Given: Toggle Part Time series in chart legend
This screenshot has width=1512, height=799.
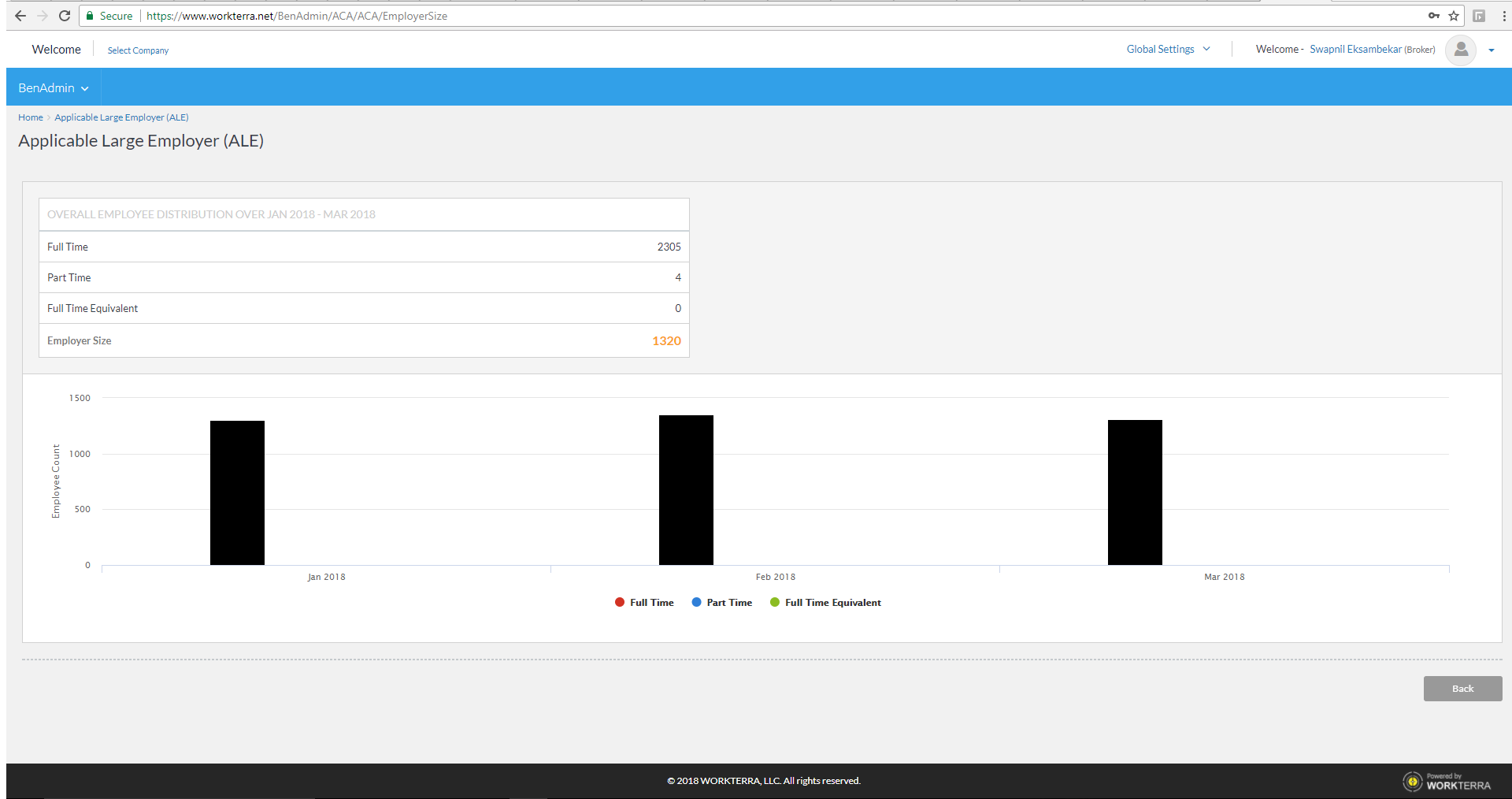Looking at the screenshot, I should (722, 603).
